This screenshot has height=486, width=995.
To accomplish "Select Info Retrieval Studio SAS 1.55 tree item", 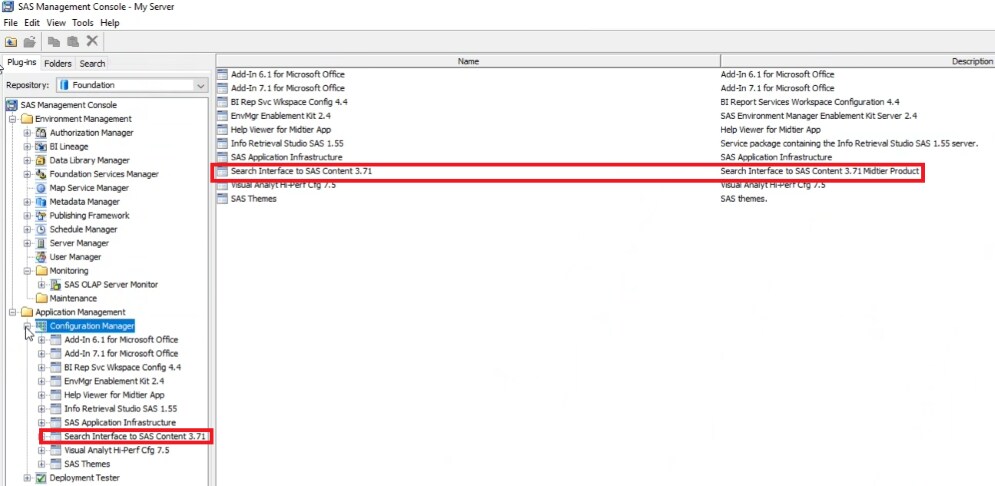I will pos(121,409).
